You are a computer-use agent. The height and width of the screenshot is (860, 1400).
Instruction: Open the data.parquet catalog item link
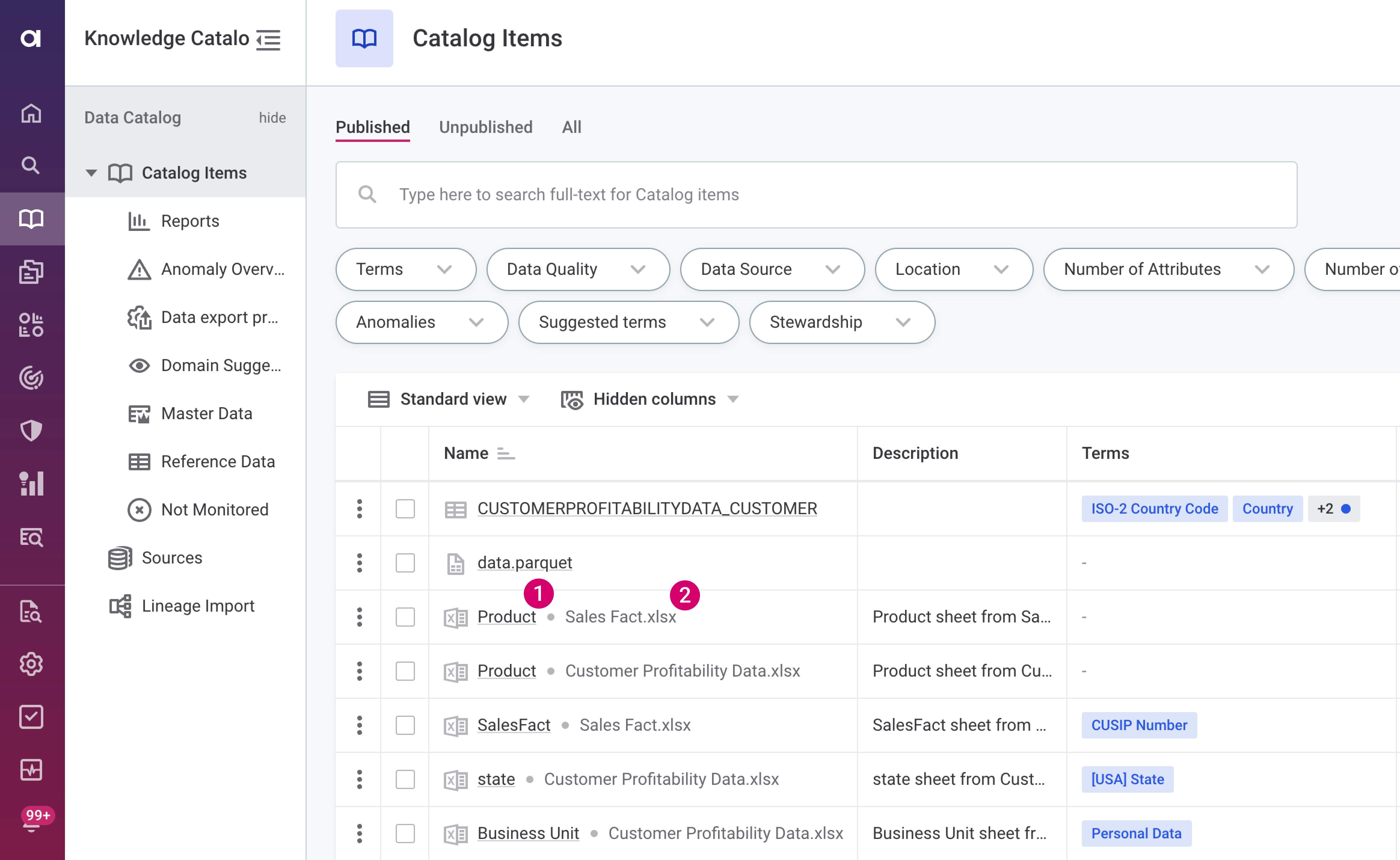point(524,563)
